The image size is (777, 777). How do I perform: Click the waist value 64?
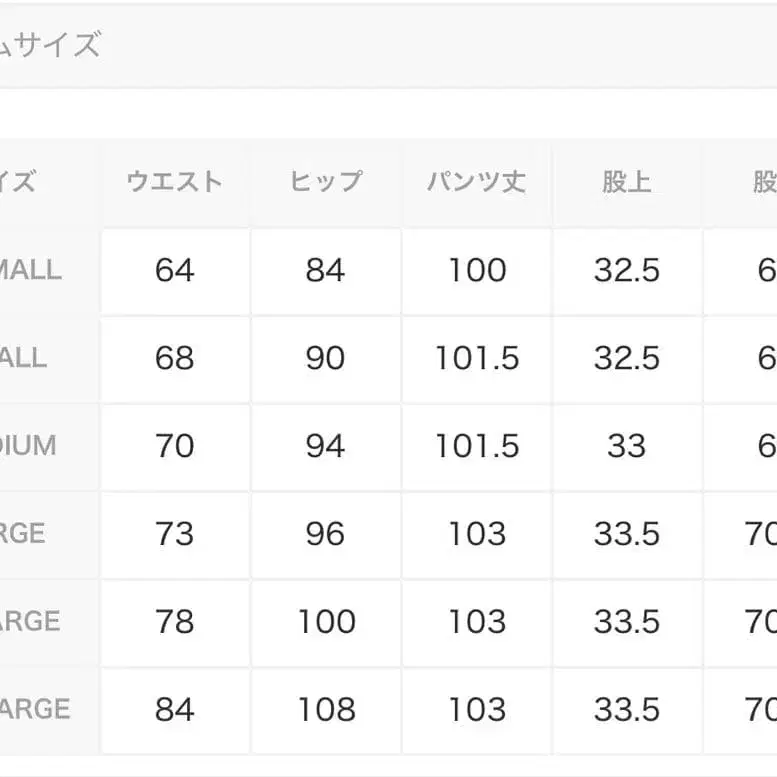click(175, 270)
